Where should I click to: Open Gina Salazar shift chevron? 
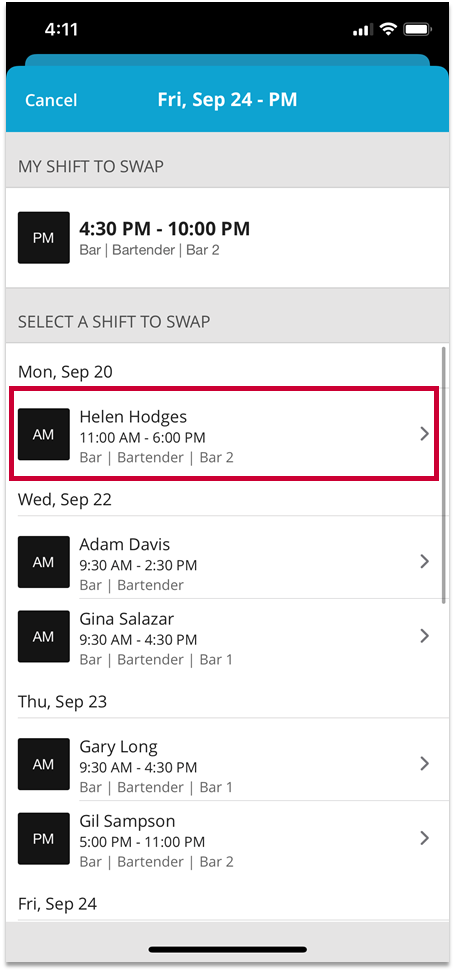click(425, 636)
